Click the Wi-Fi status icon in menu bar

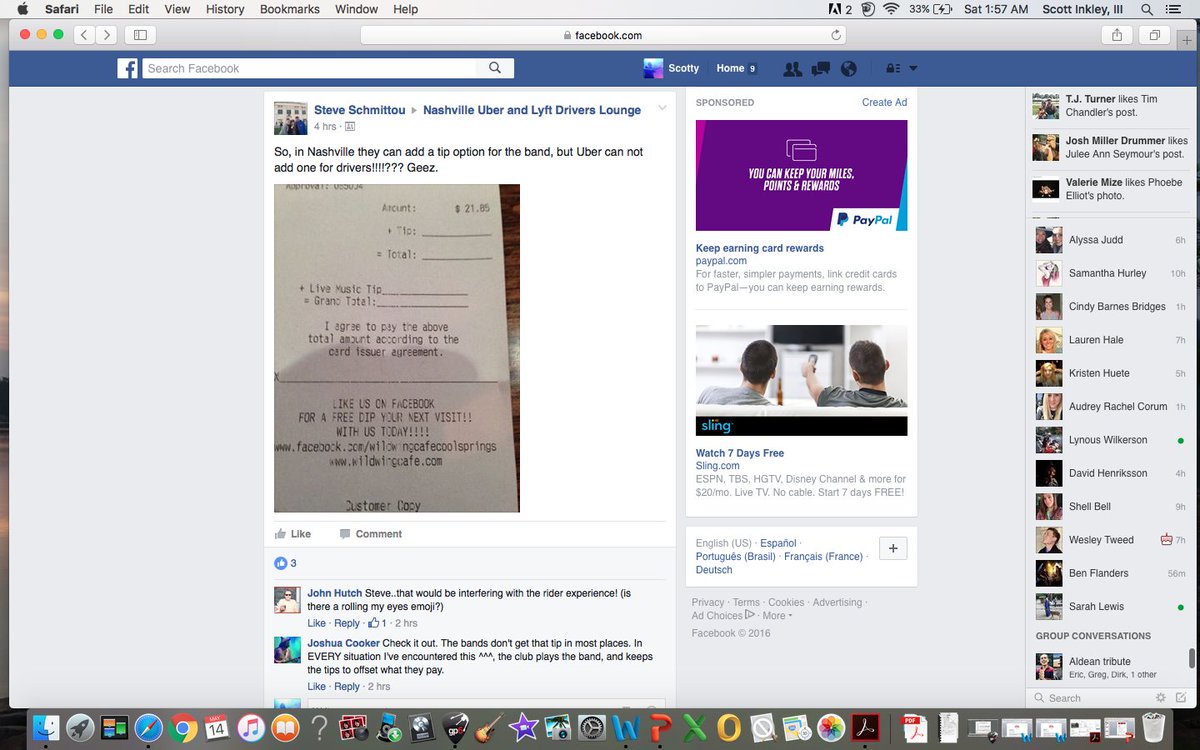click(891, 9)
